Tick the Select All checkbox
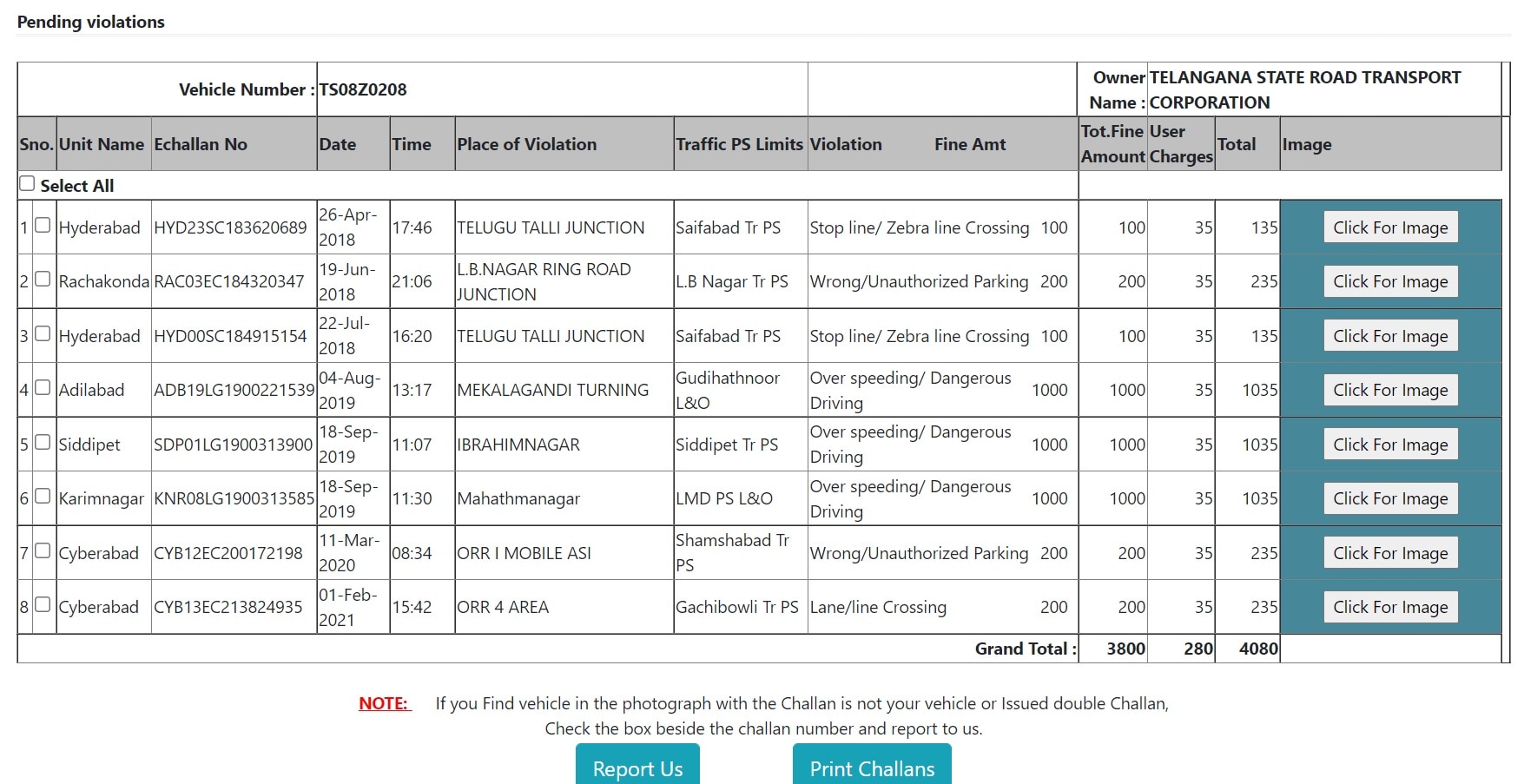This screenshot has width=1524, height=784. [x=27, y=184]
